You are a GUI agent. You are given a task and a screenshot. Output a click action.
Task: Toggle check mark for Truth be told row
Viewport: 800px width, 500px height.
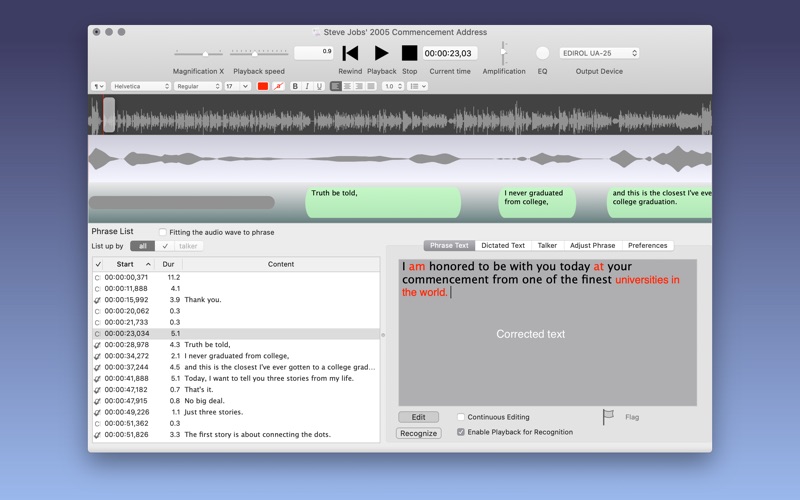point(97,345)
